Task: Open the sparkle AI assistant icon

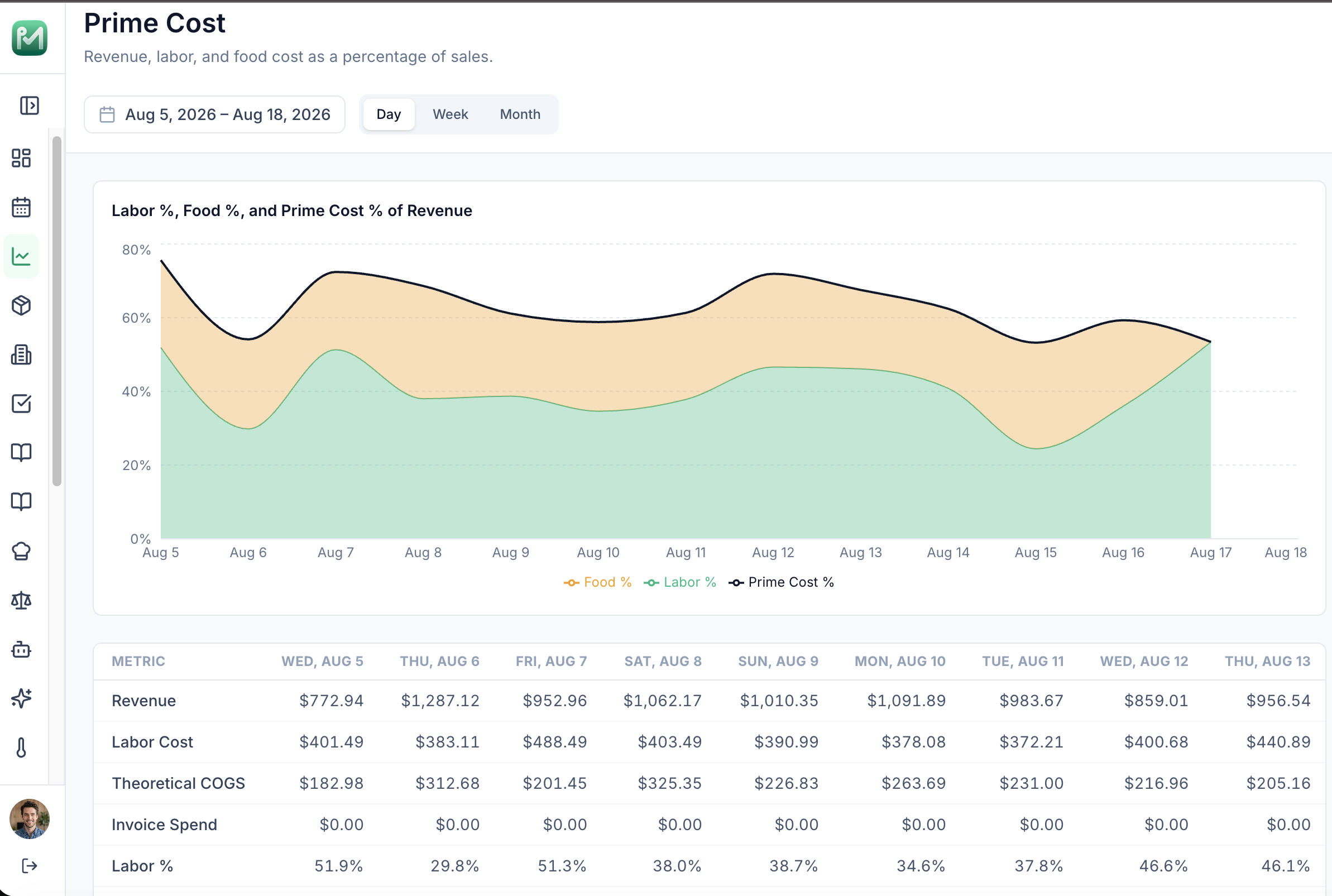Action: pos(21,698)
